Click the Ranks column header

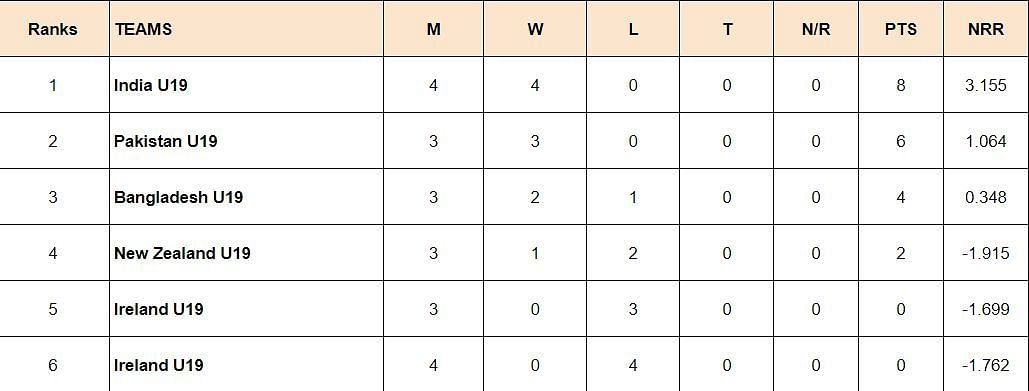[52, 30]
